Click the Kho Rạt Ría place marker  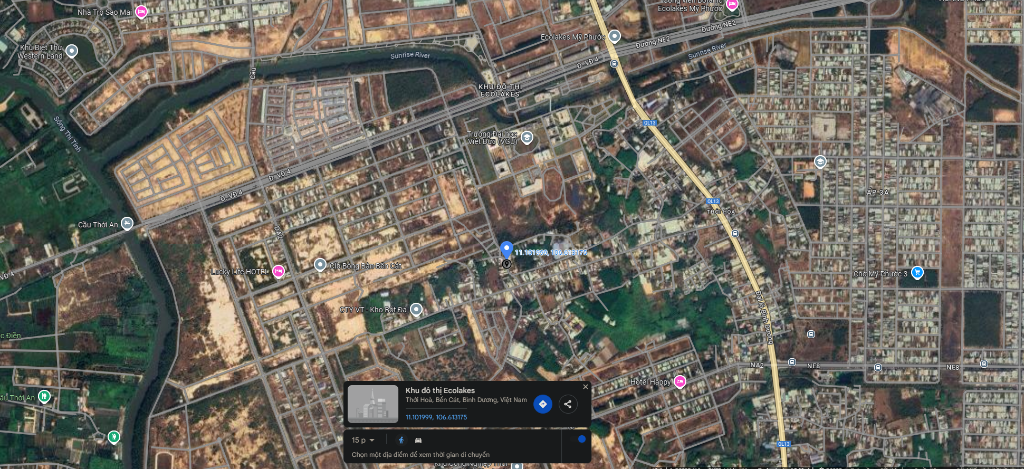[x=417, y=309]
